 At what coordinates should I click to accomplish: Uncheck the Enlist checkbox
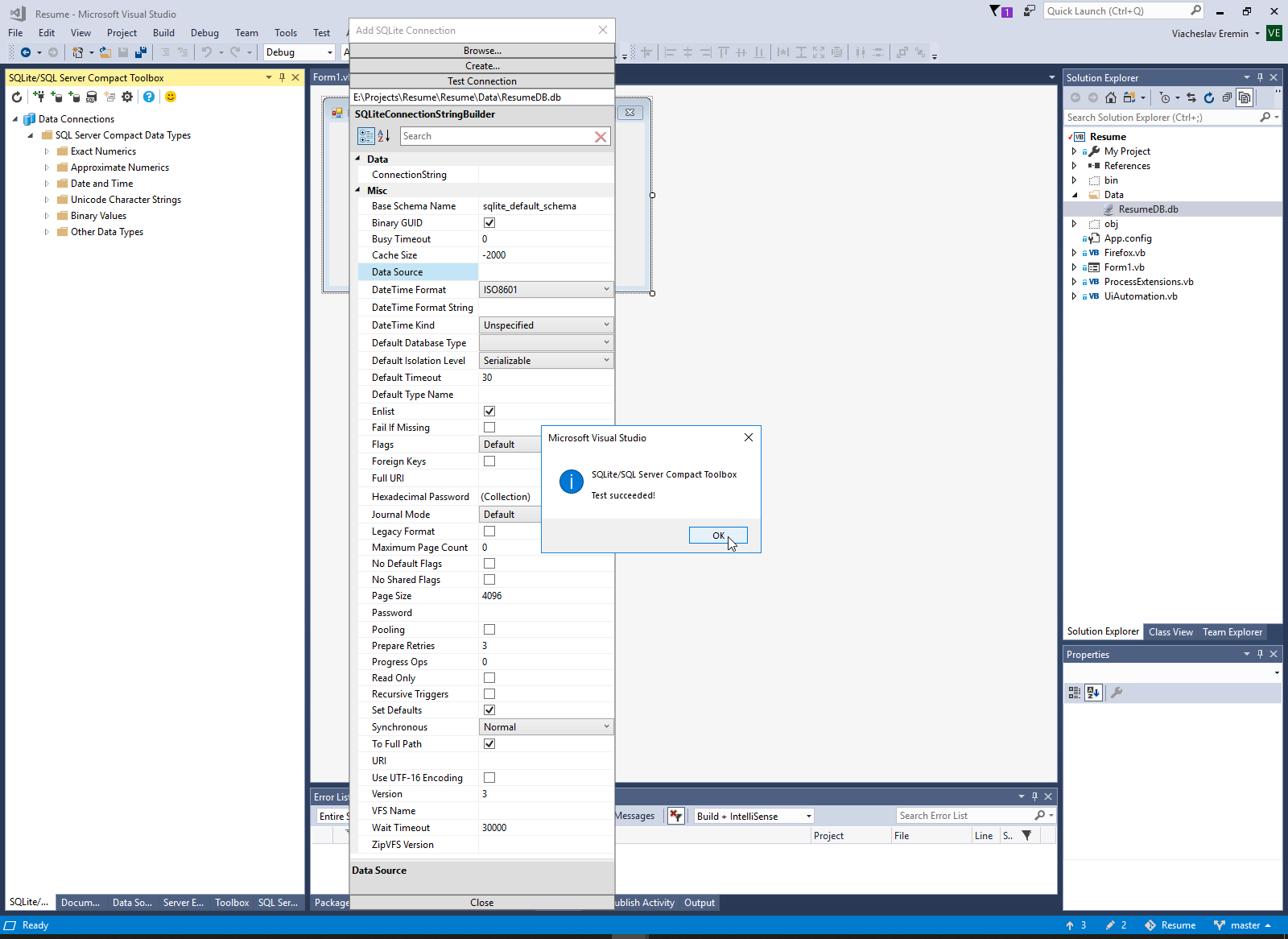tap(489, 412)
